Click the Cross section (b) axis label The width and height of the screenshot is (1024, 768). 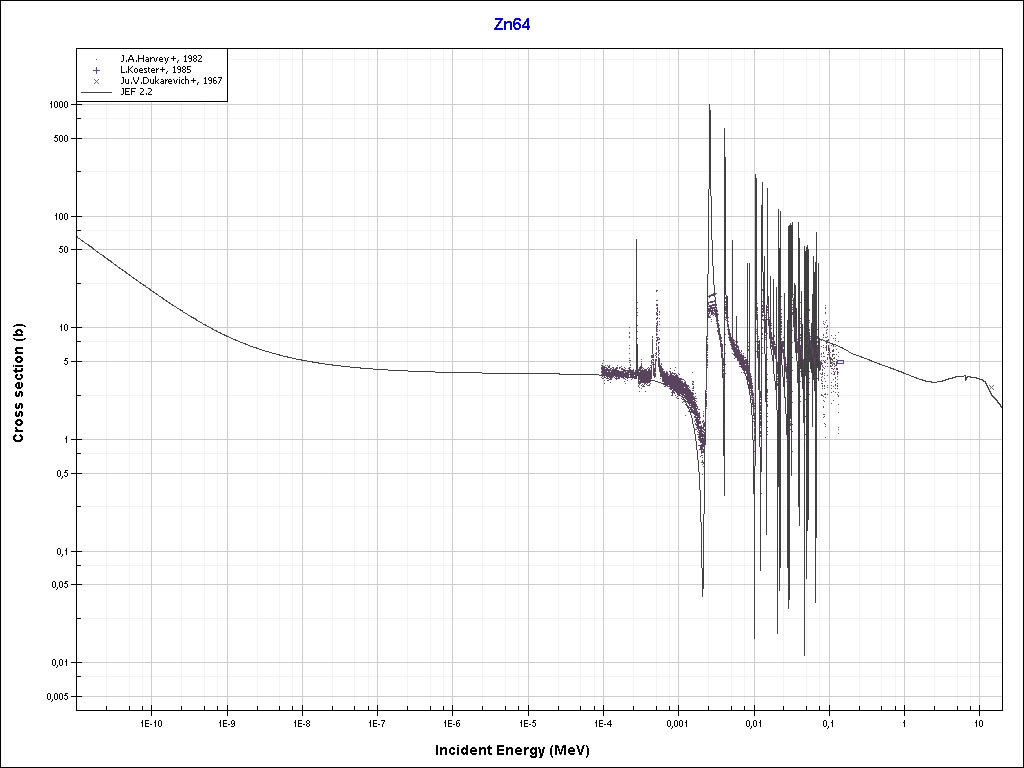point(18,383)
